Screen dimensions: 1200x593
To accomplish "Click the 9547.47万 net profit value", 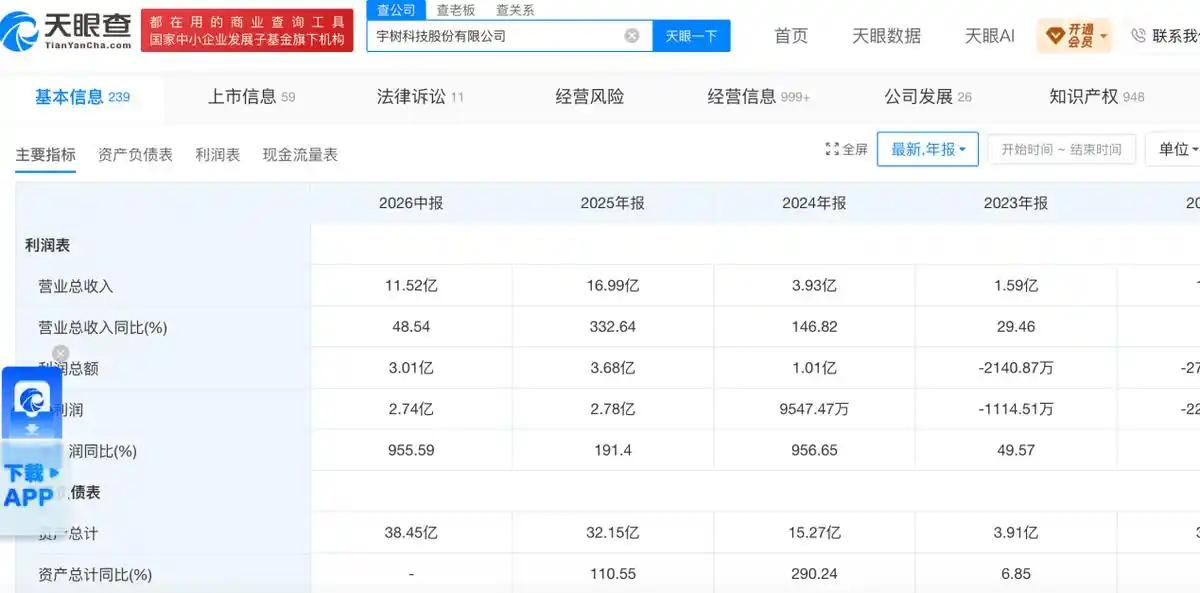I will [x=814, y=409].
